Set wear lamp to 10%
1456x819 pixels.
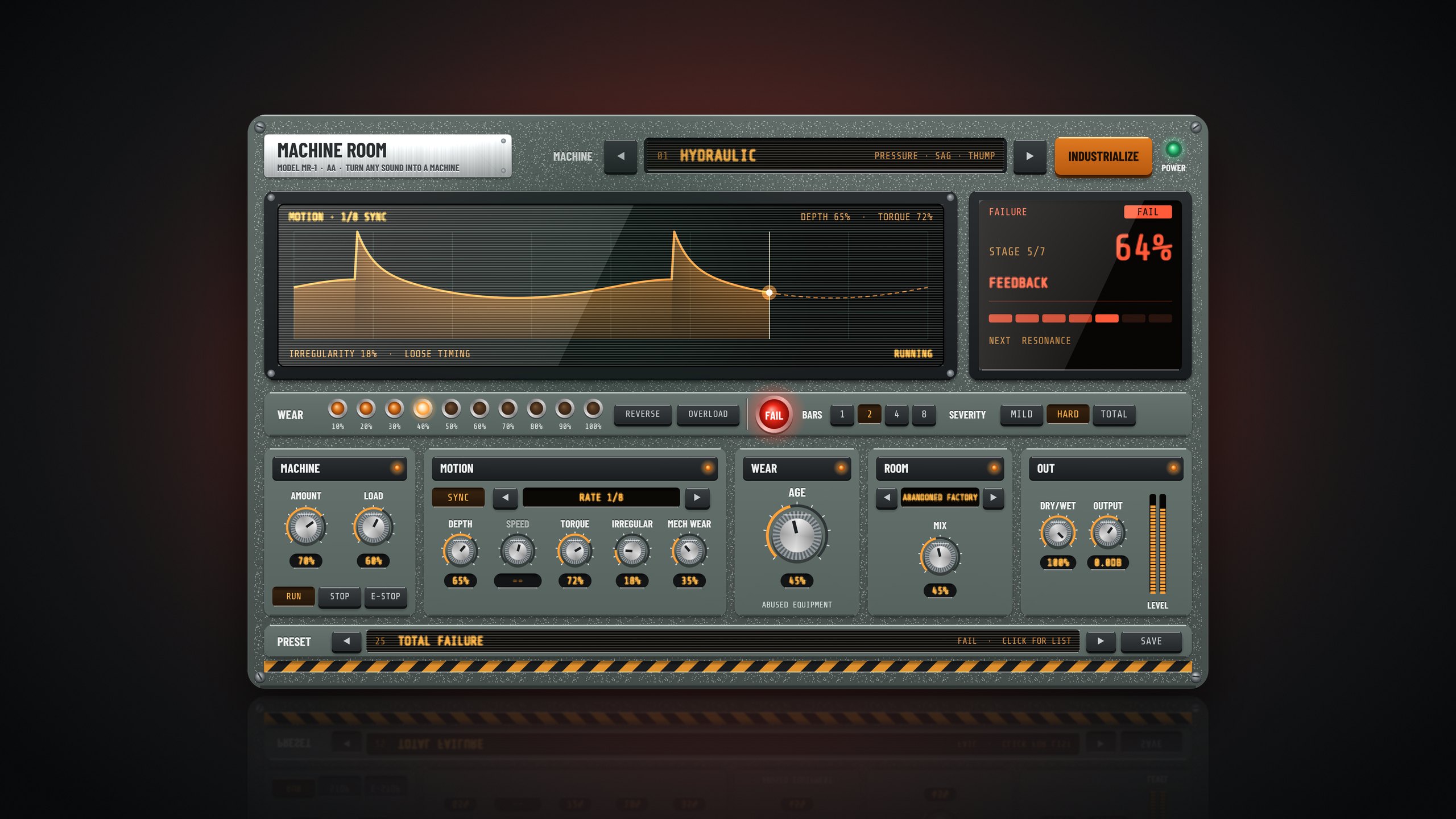click(338, 408)
